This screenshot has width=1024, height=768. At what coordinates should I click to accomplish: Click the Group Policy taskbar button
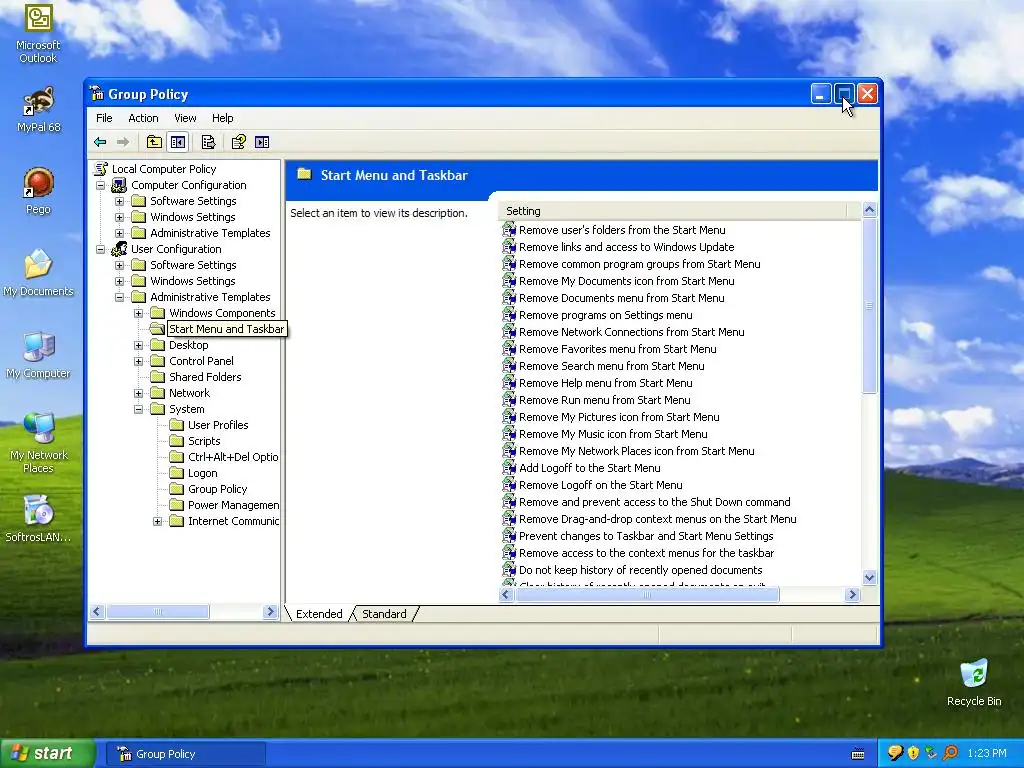(x=185, y=754)
